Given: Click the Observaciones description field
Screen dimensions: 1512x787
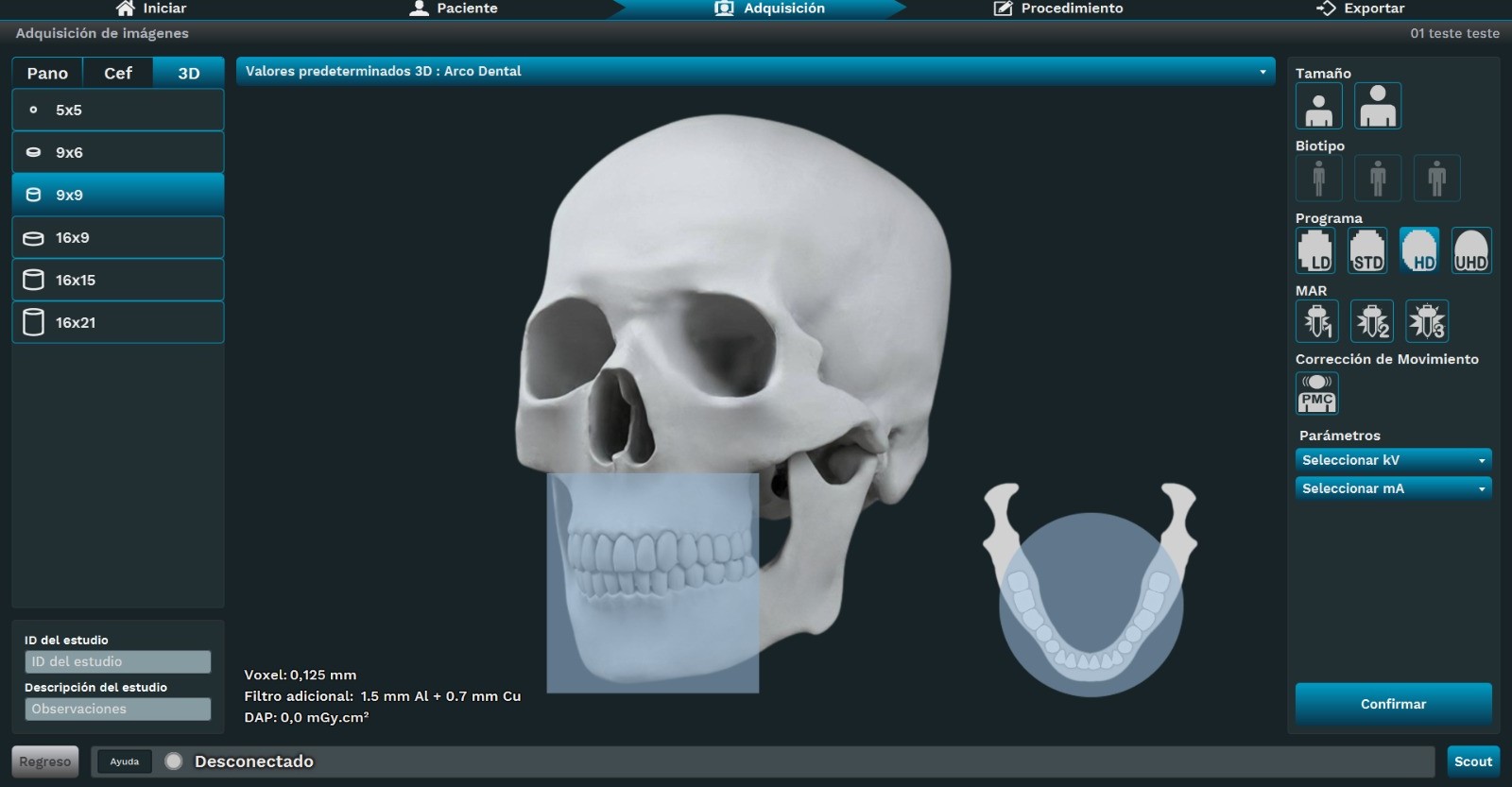Looking at the screenshot, I should tap(117, 709).
